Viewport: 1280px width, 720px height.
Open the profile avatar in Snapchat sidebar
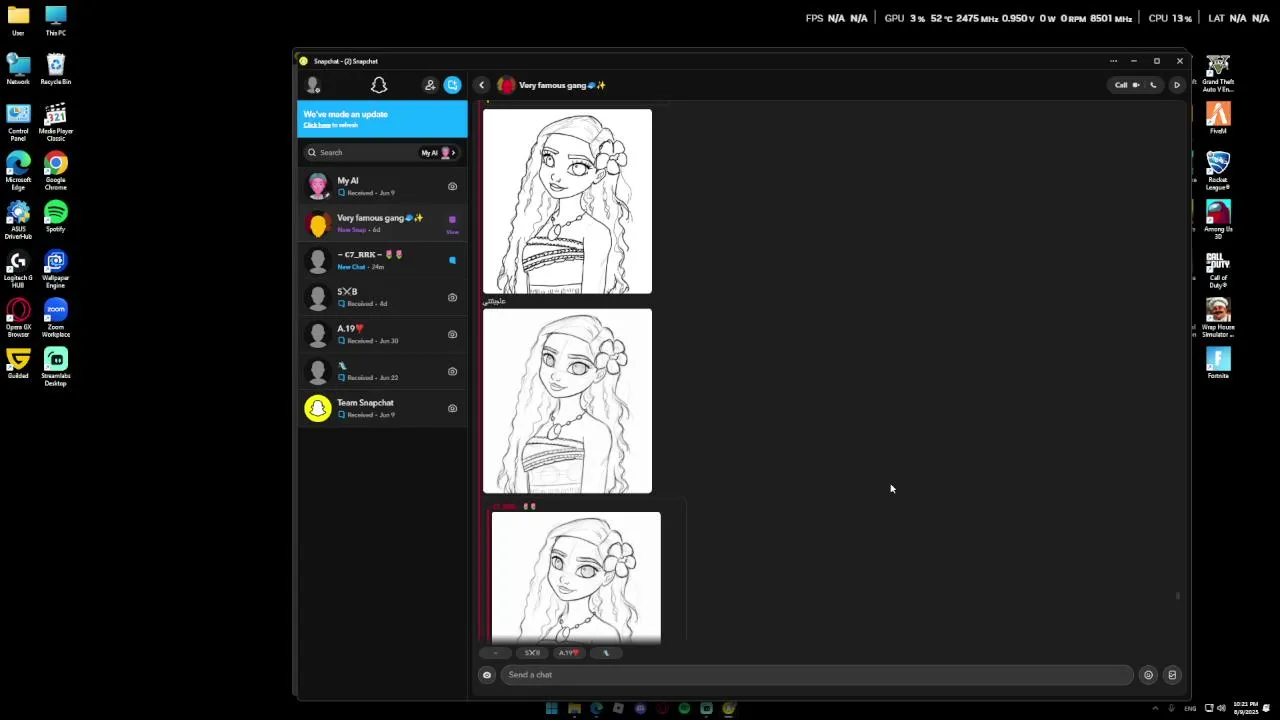(313, 85)
